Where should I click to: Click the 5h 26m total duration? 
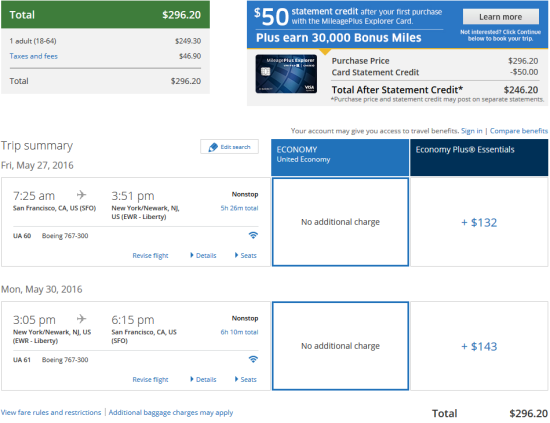(239, 208)
